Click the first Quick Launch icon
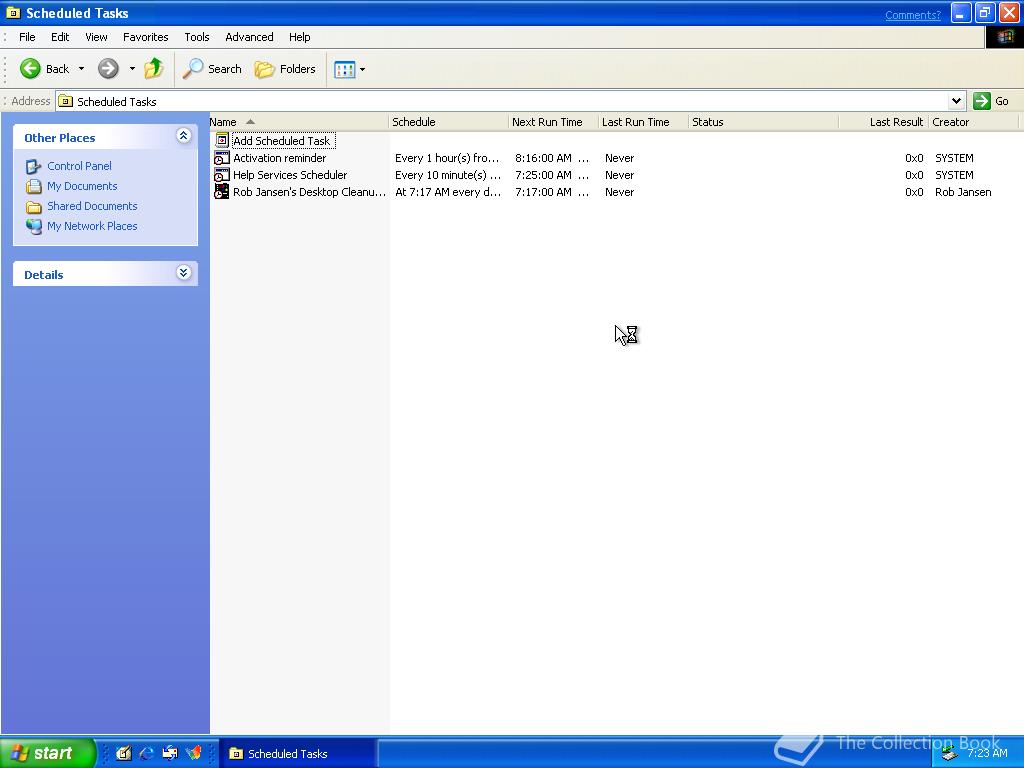This screenshot has height=768, width=1024. (x=123, y=753)
